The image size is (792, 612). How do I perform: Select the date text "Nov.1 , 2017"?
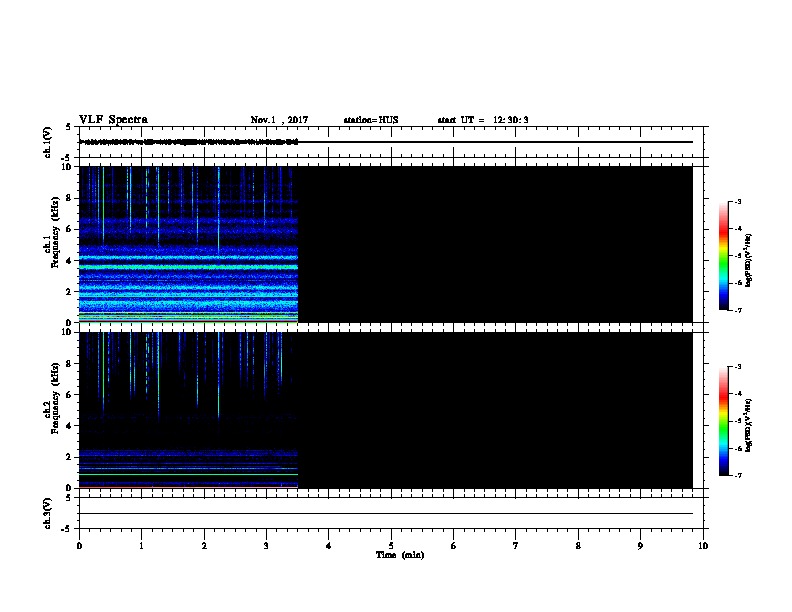279,120
